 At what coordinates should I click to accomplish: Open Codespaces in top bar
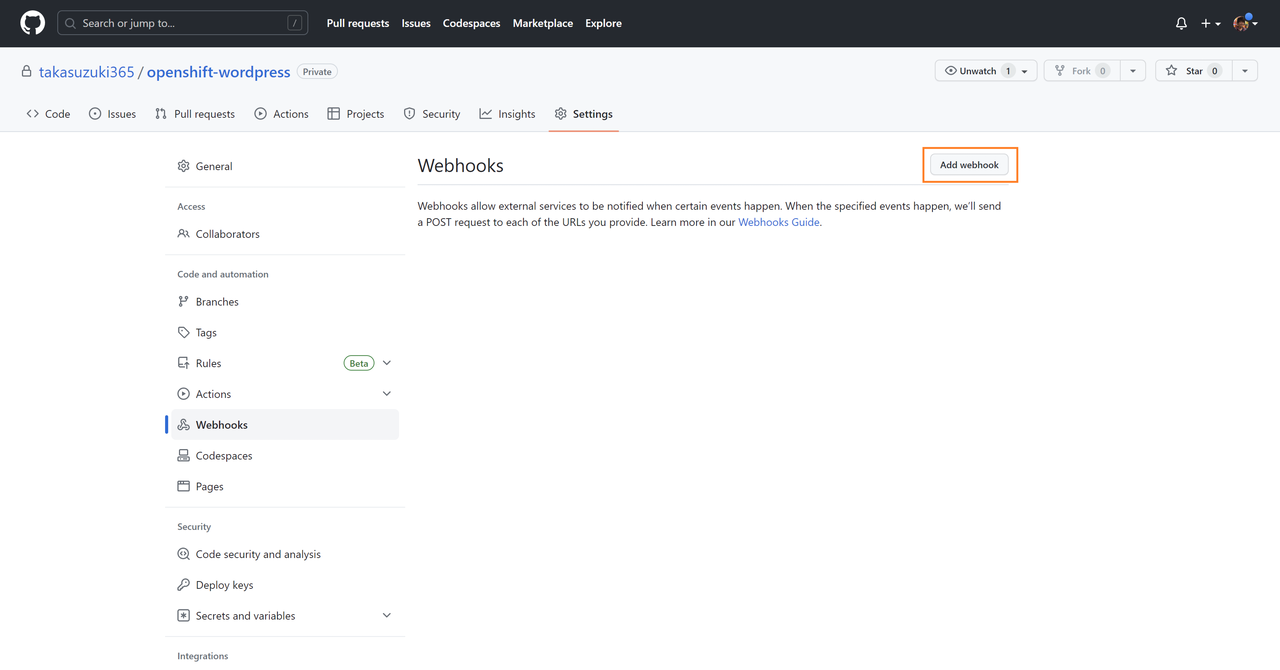click(x=471, y=23)
